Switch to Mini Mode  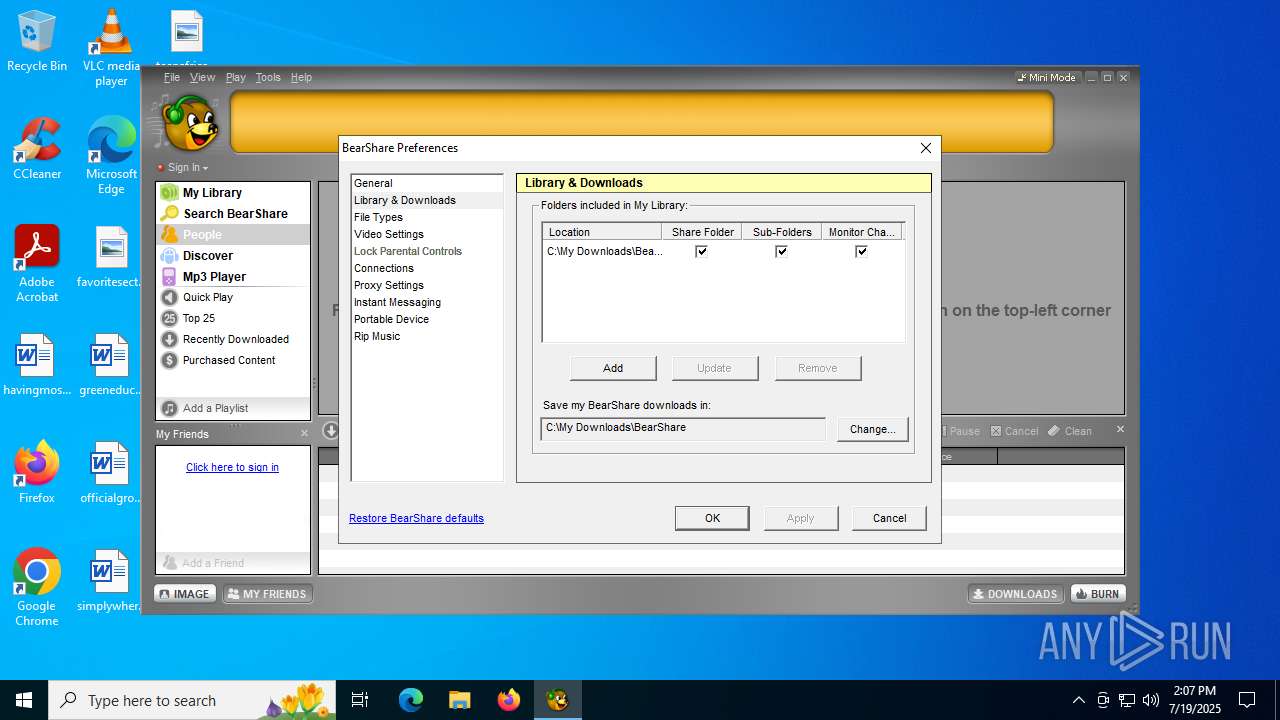pyautogui.click(x=1047, y=77)
